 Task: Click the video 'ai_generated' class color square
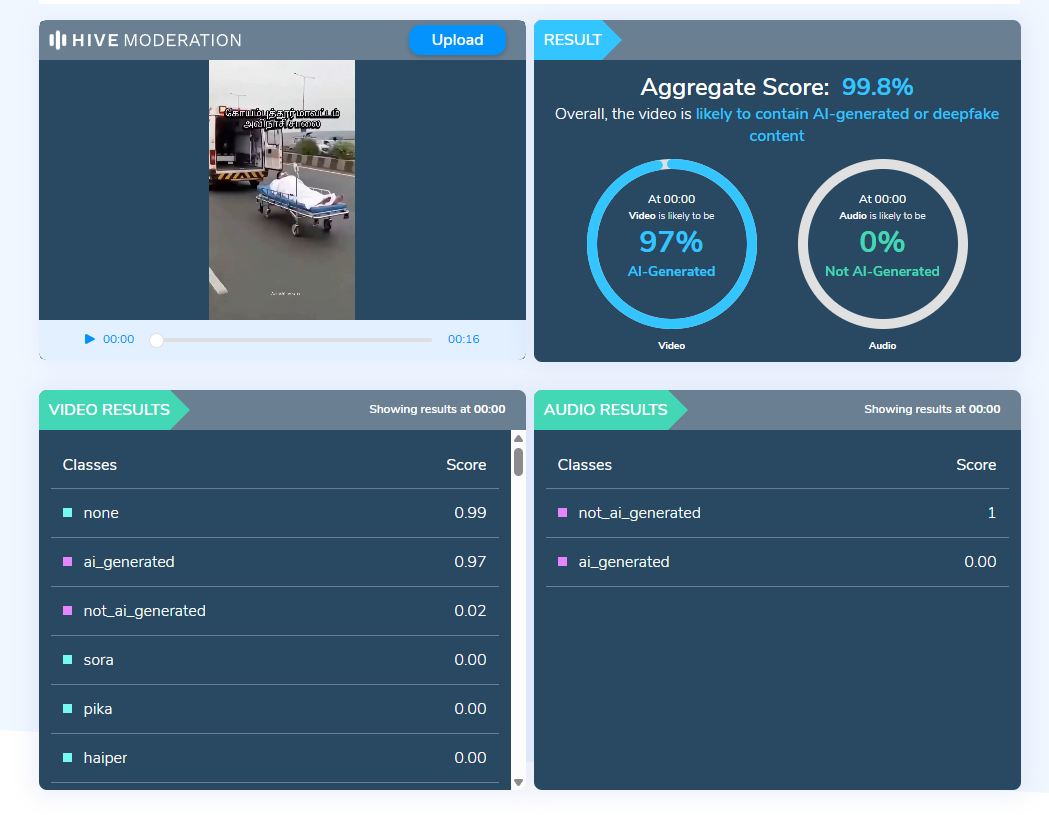68,562
